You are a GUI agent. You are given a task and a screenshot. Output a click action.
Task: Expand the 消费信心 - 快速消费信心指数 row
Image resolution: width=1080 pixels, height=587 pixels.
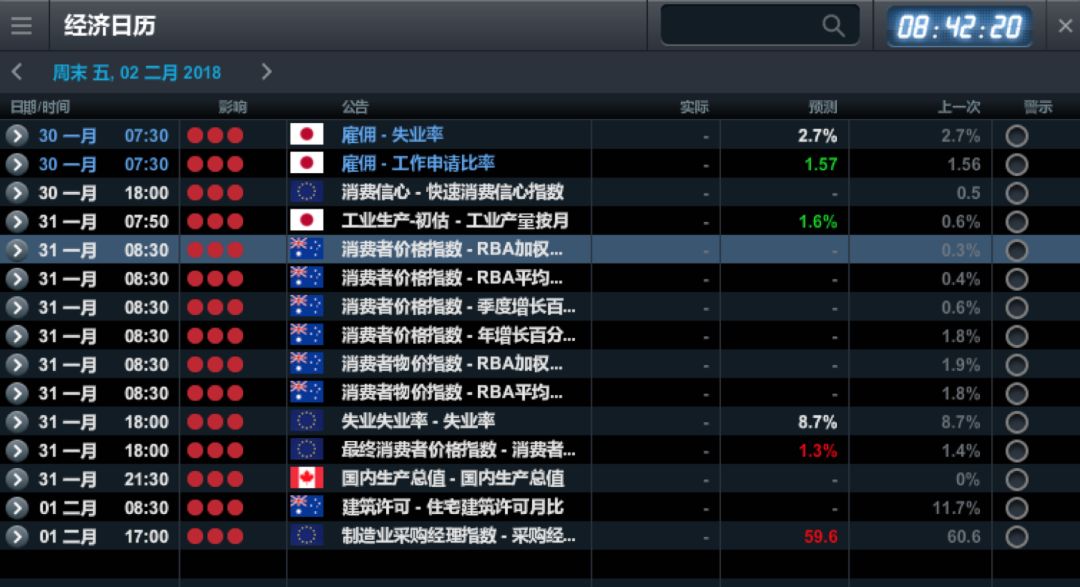click(17, 192)
